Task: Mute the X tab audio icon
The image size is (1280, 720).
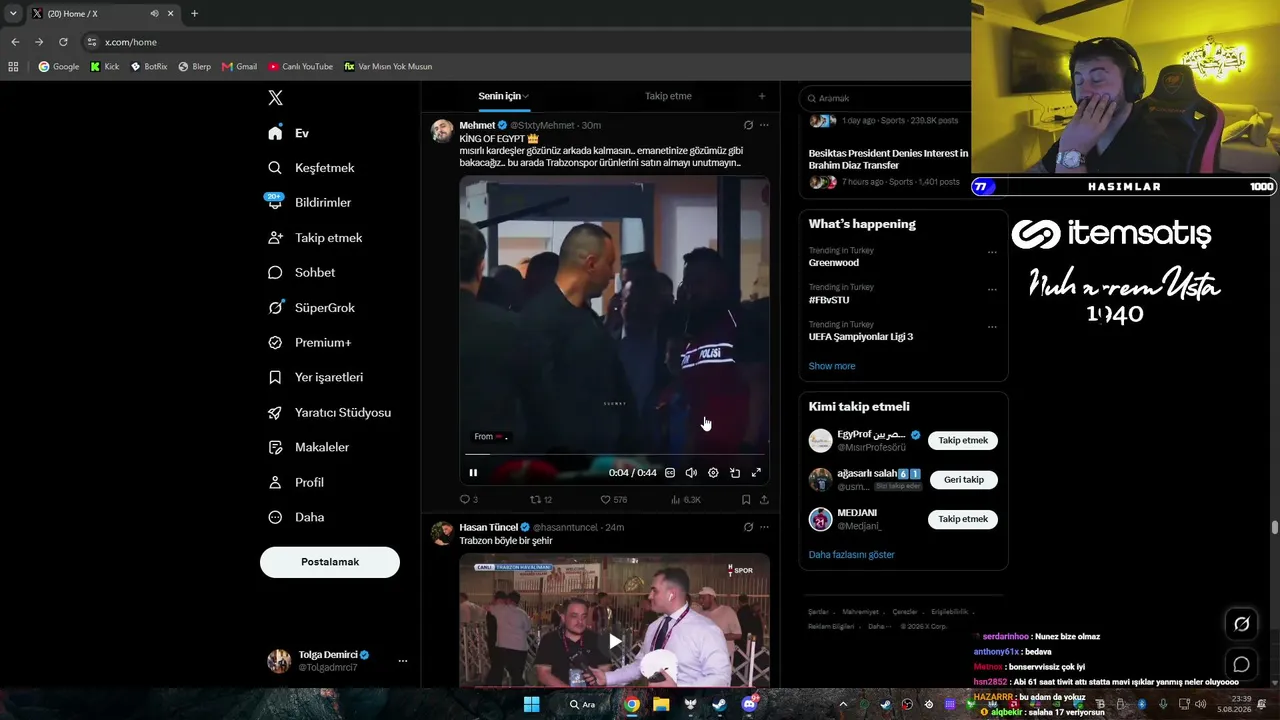Action: 154,14
